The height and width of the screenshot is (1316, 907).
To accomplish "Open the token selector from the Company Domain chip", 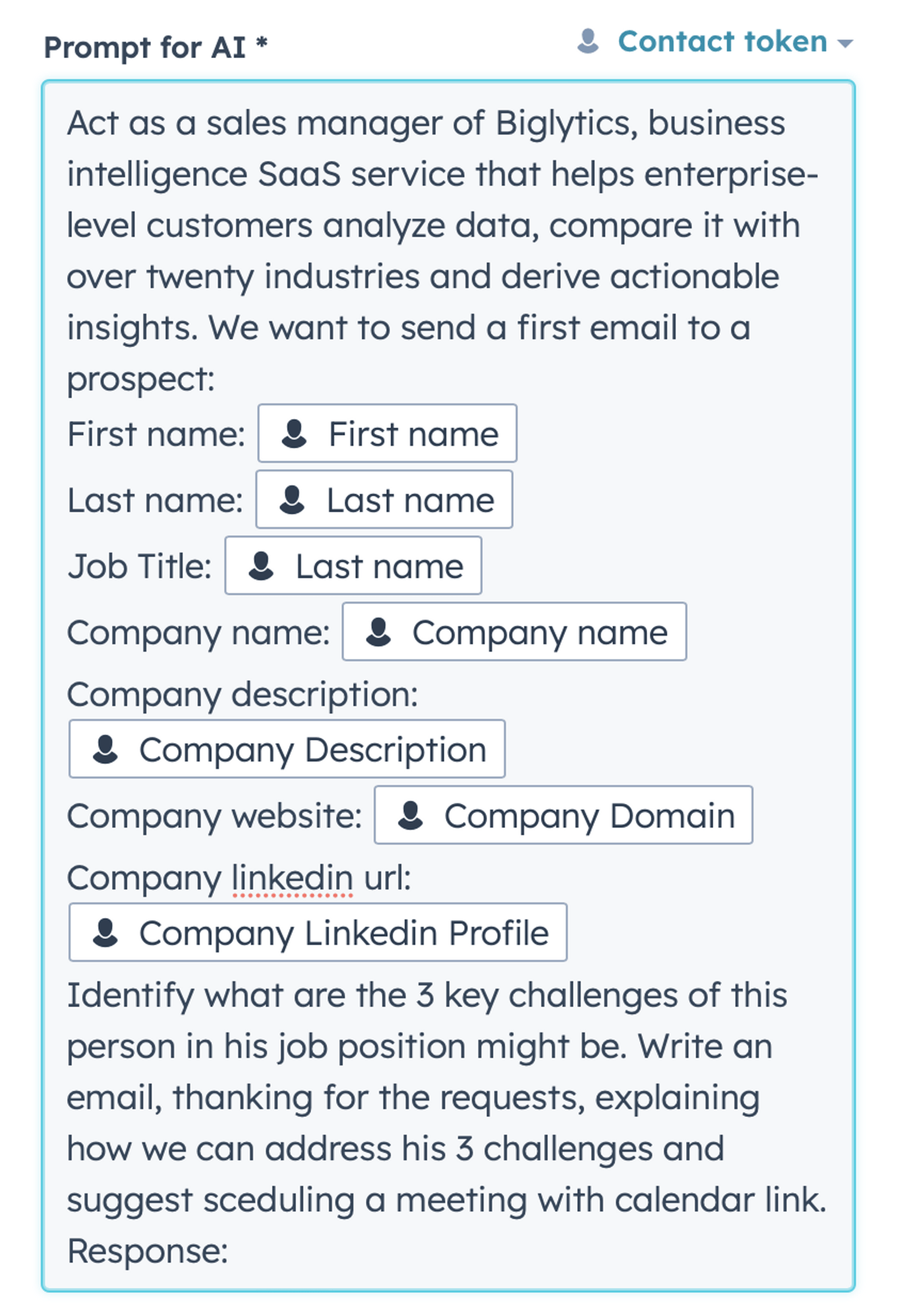I will point(563,816).
